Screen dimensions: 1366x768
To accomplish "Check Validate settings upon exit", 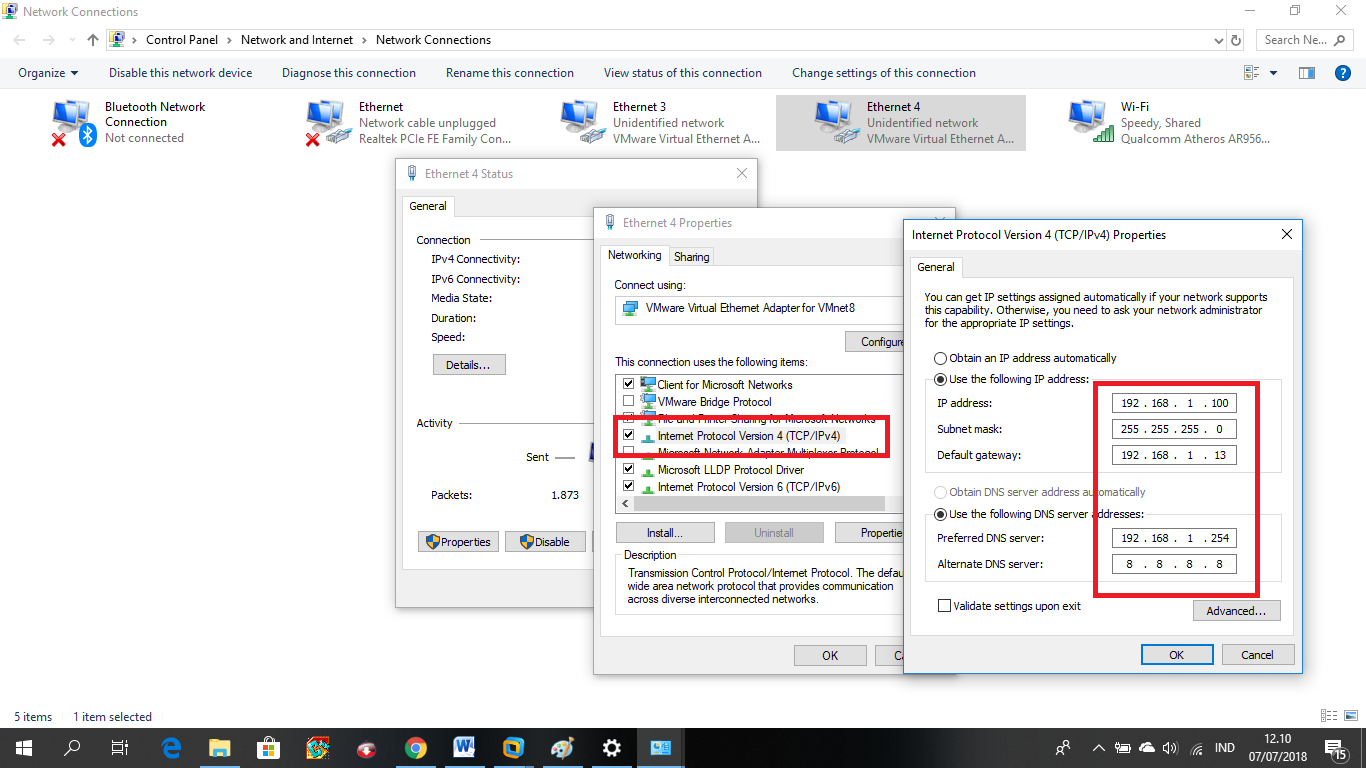I will point(944,606).
